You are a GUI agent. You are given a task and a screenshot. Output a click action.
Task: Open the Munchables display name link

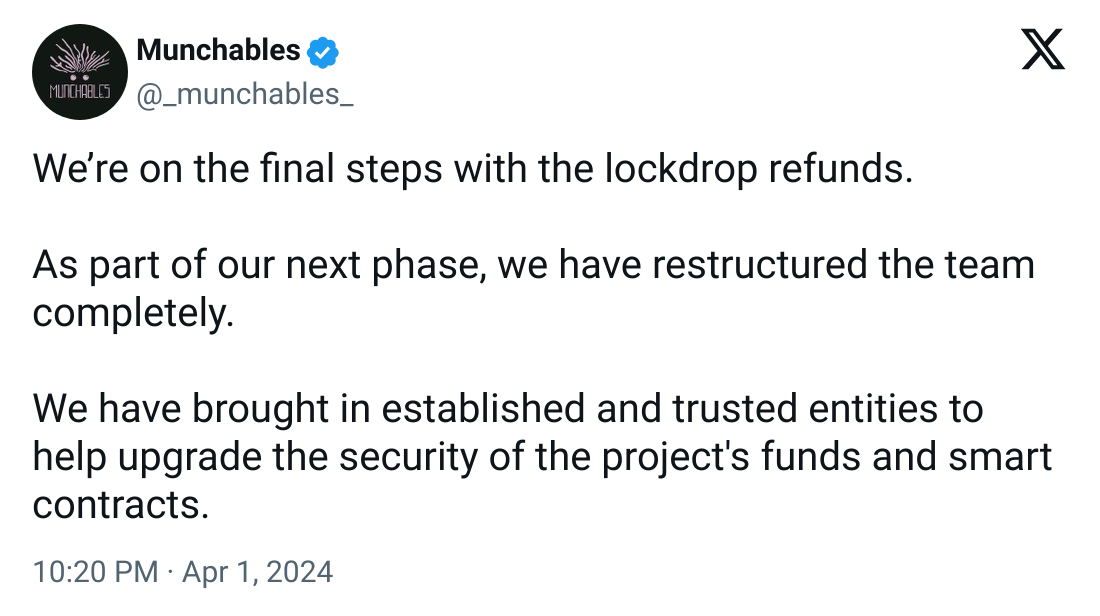218,51
